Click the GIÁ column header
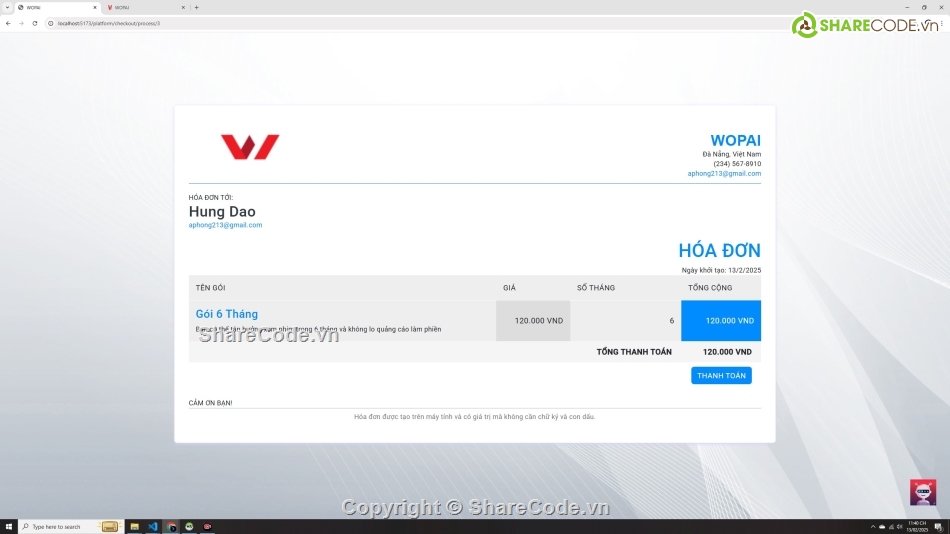Viewport: 950px width, 534px height. click(x=509, y=288)
